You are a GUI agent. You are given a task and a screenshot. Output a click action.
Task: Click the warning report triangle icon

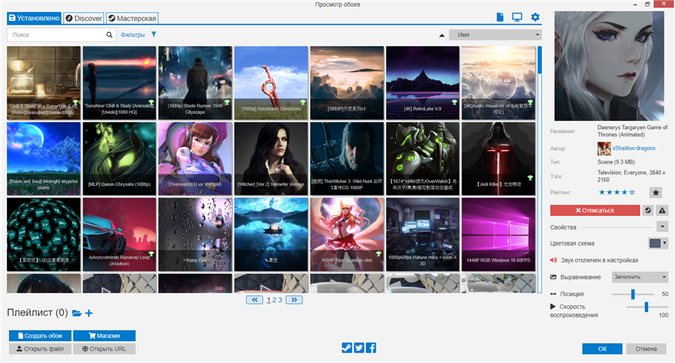pyautogui.click(x=662, y=210)
